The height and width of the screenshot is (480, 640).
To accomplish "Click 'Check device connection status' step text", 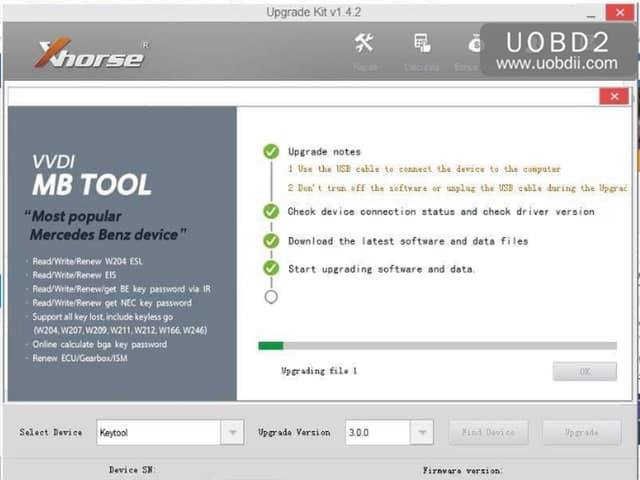I will point(441,211).
